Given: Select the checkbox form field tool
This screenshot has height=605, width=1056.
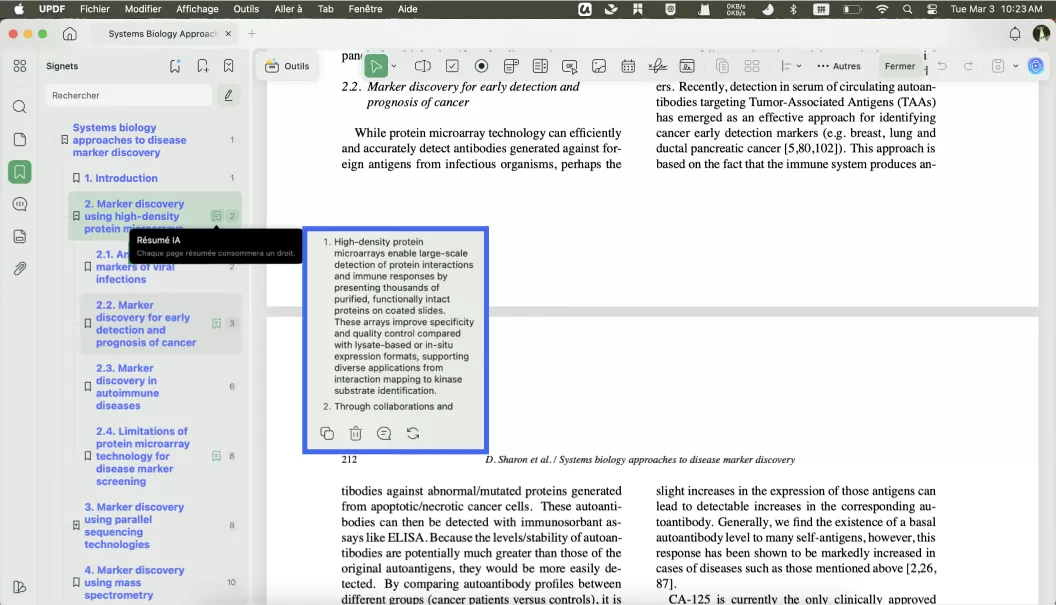Looking at the screenshot, I should (452, 66).
